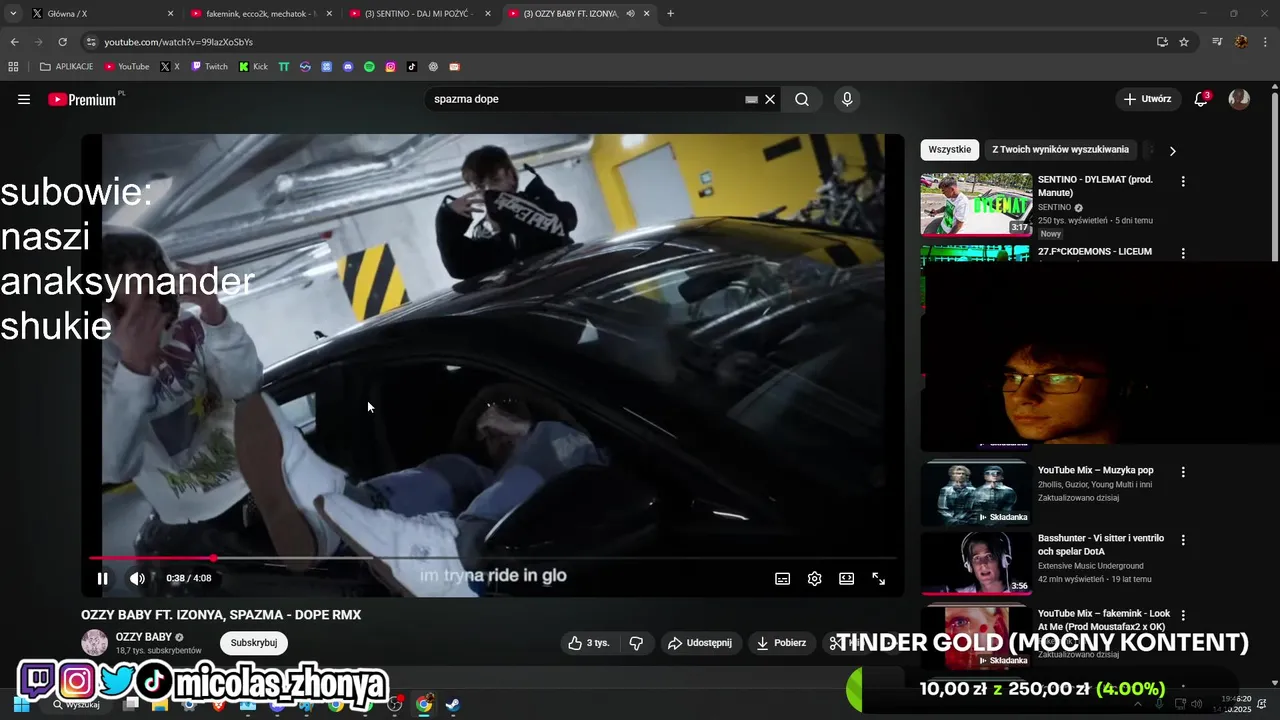Open Chrome media controls icon
Viewport: 1280px width, 720px height.
point(1217,42)
